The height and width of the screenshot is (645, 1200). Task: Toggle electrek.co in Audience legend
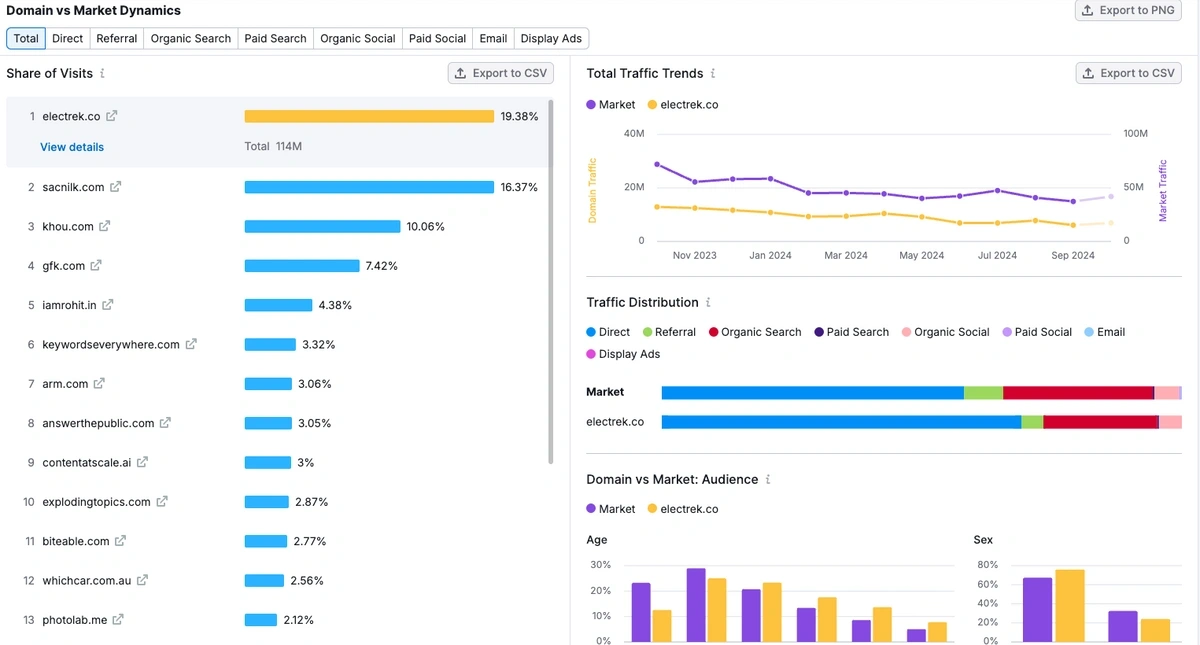pyautogui.click(x=683, y=509)
